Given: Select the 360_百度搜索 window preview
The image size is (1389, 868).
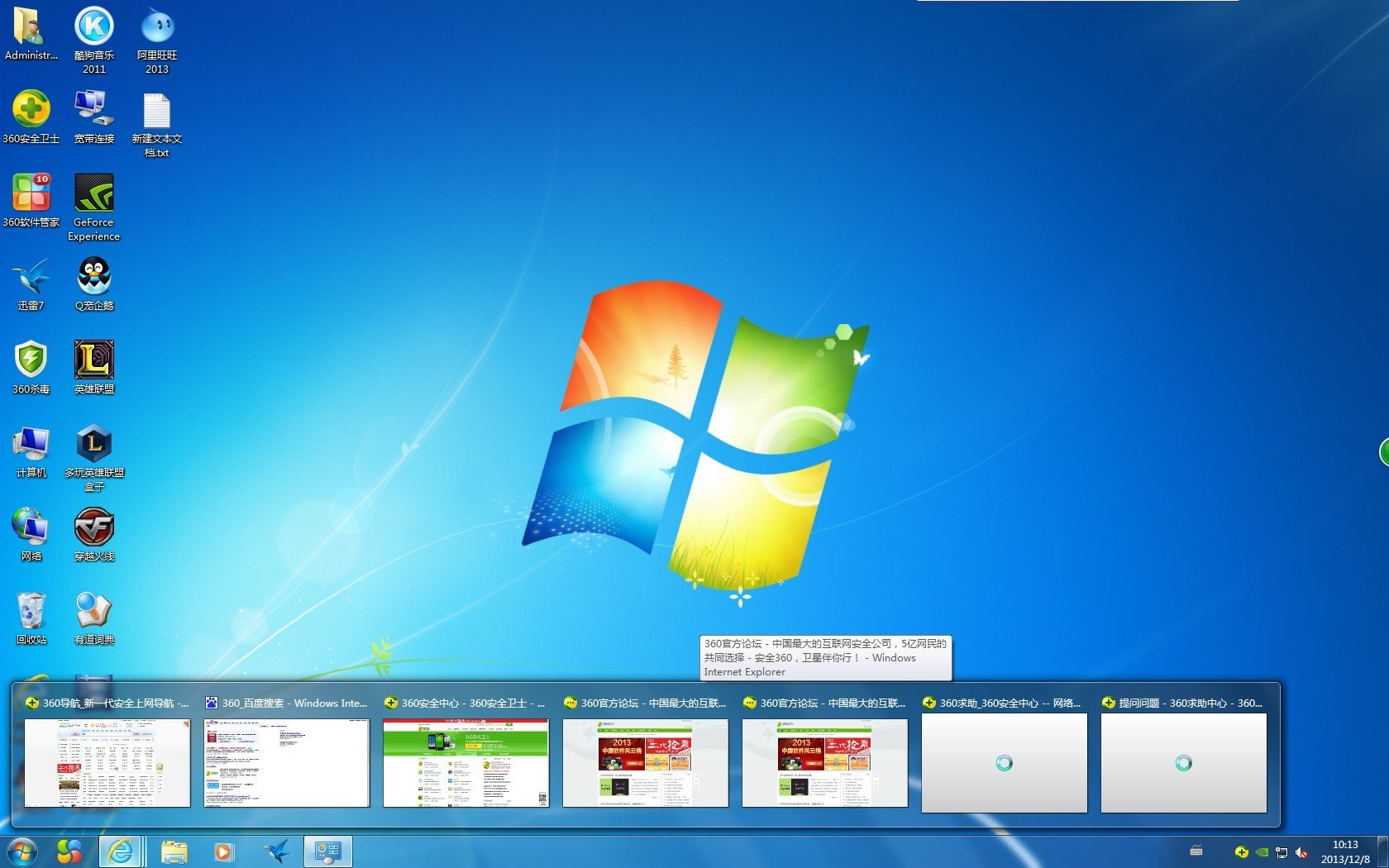Looking at the screenshot, I should pos(287,761).
